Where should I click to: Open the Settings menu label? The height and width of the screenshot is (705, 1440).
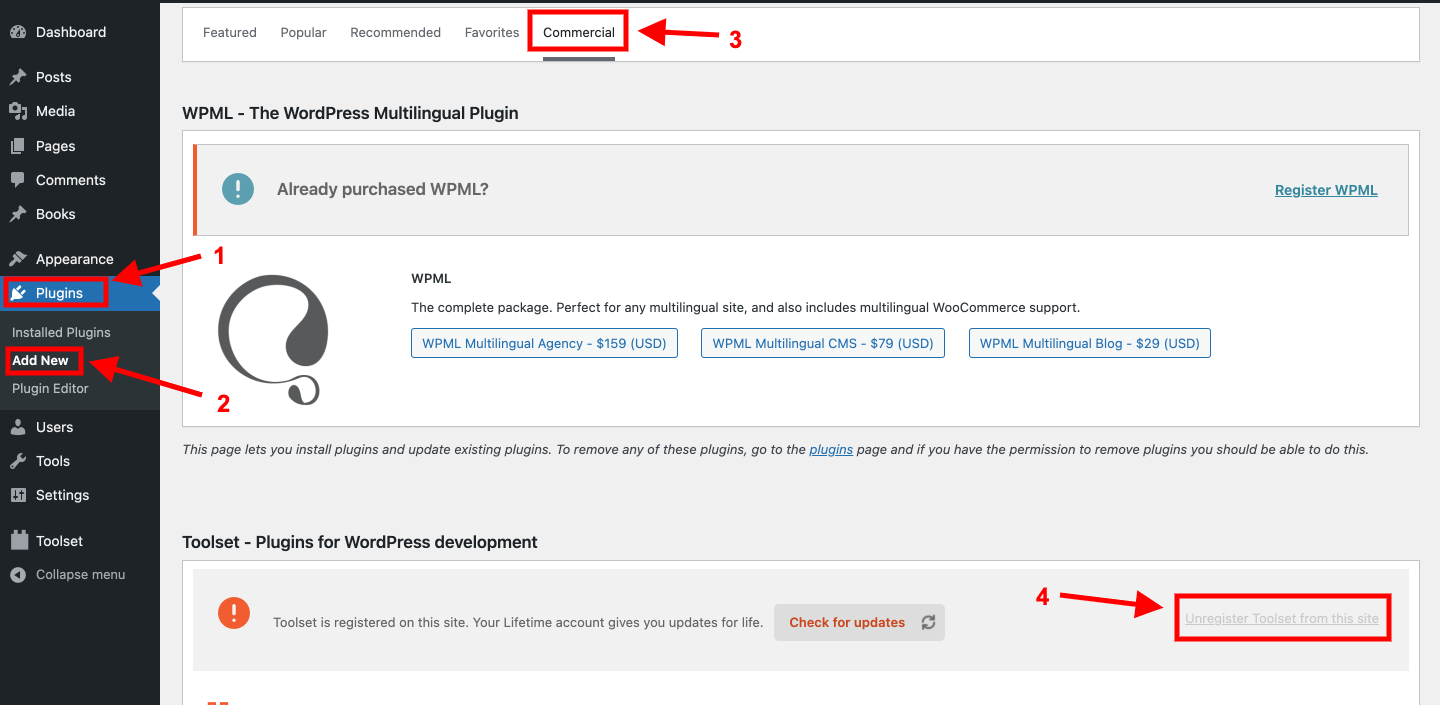click(x=63, y=495)
